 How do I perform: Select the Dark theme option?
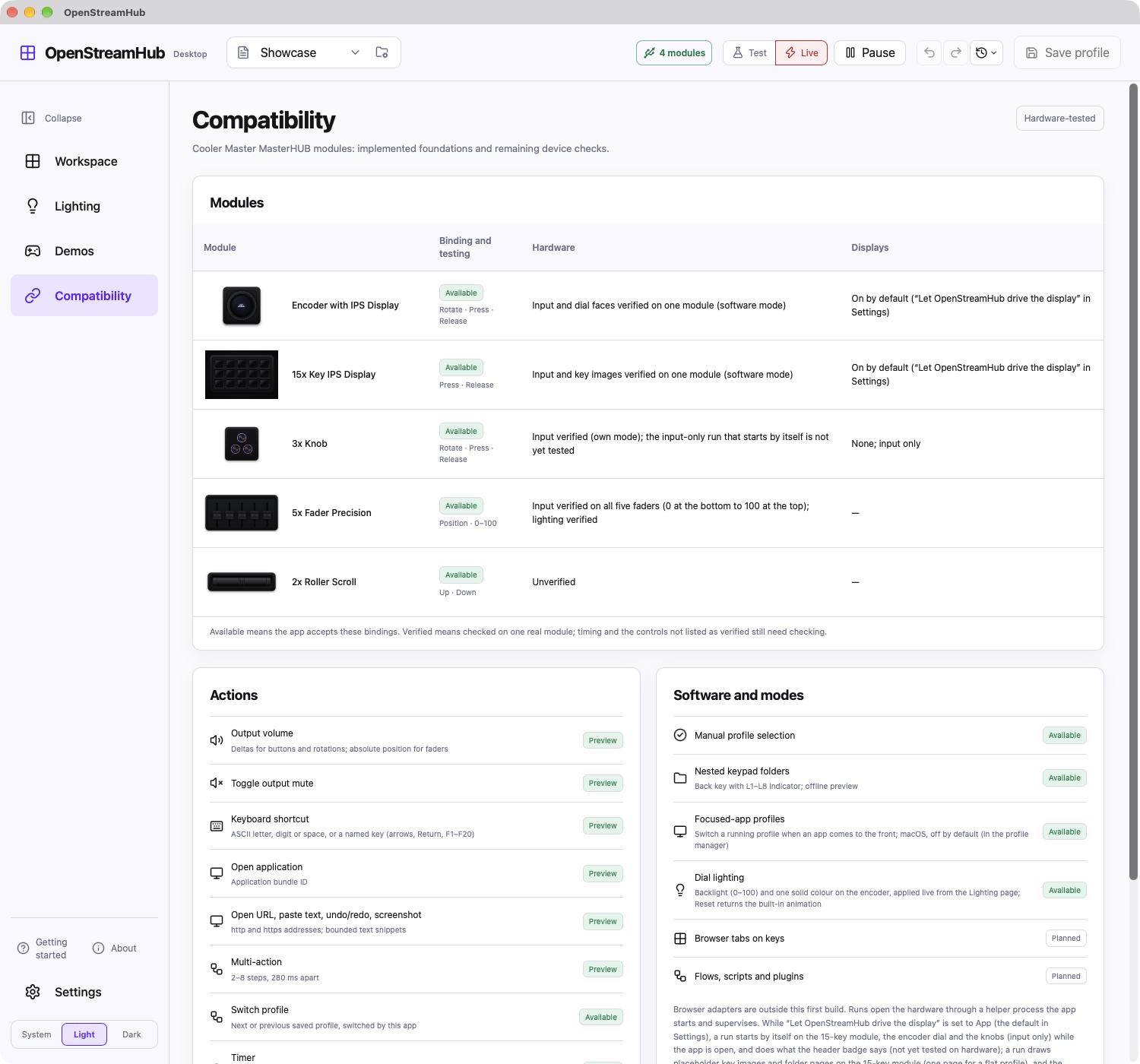(131, 1034)
